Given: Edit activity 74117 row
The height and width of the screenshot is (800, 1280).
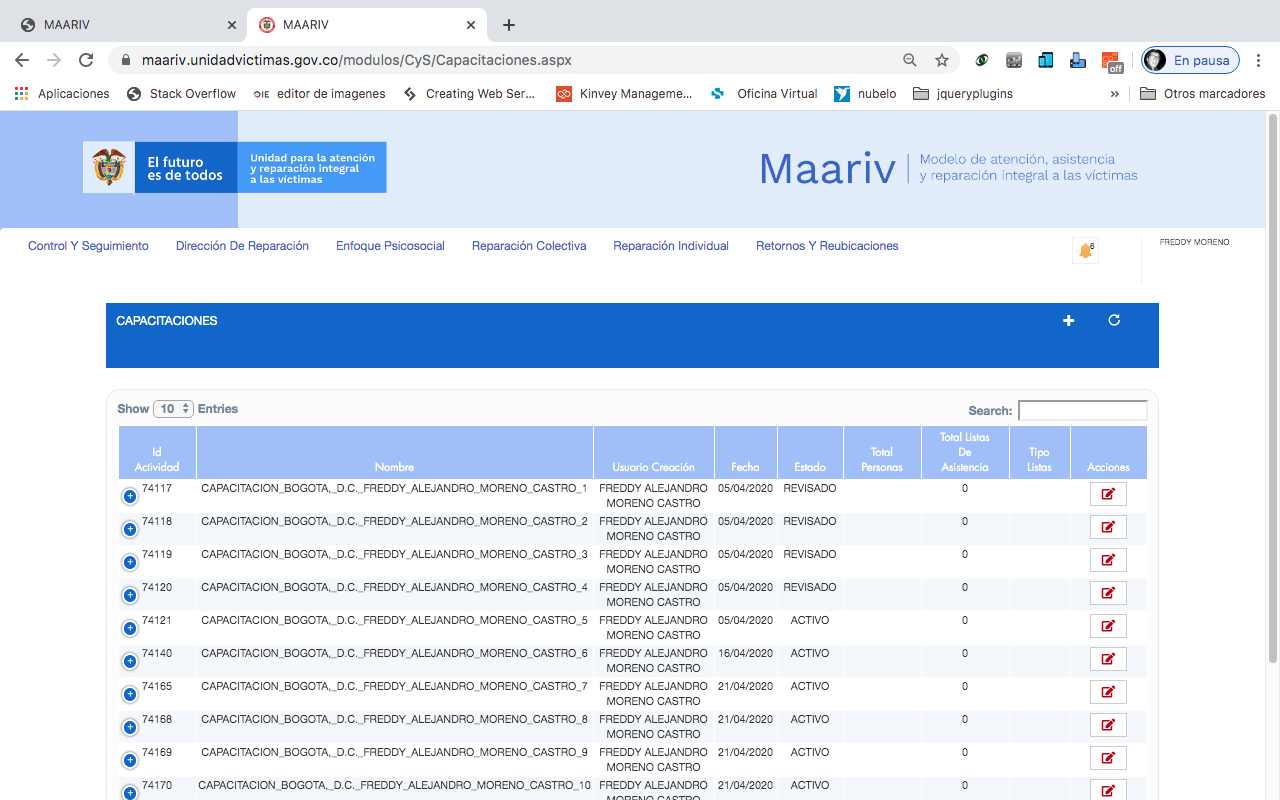Looking at the screenshot, I should (1108, 494).
